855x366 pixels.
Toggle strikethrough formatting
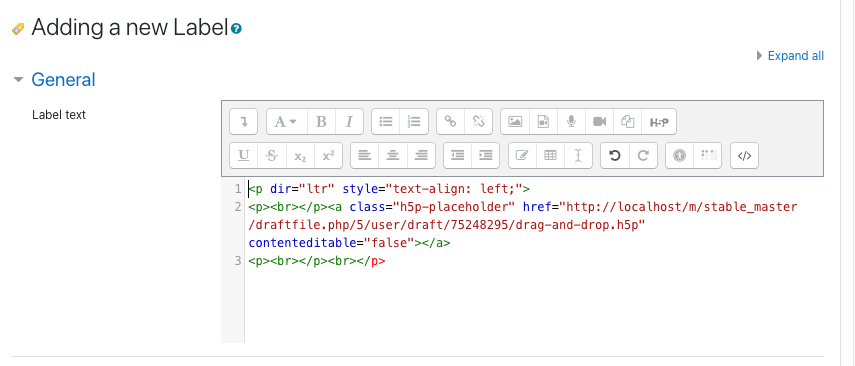tap(272, 155)
